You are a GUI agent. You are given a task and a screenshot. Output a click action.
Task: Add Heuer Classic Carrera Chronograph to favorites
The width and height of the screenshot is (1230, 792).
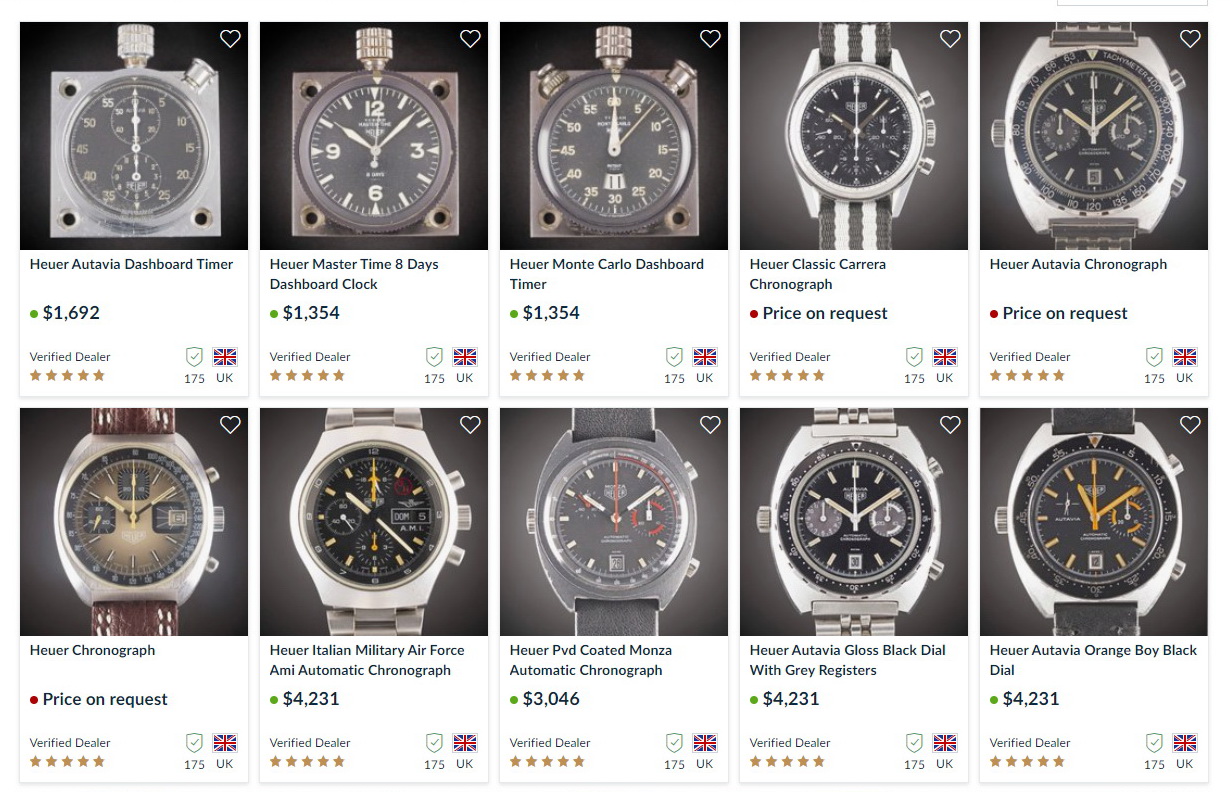[950, 39]
